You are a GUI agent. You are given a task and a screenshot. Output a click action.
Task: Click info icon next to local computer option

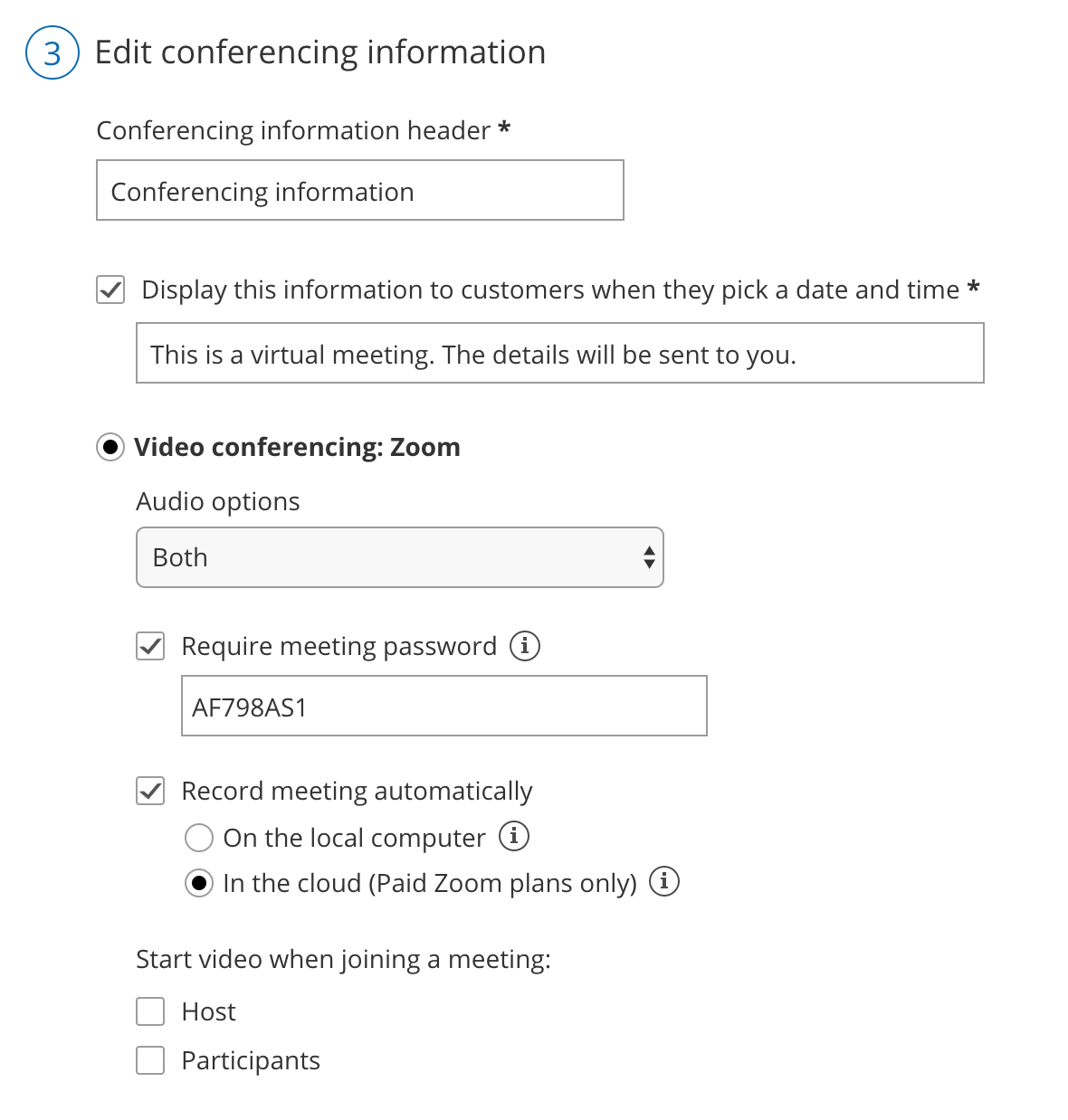coord(514,836)
